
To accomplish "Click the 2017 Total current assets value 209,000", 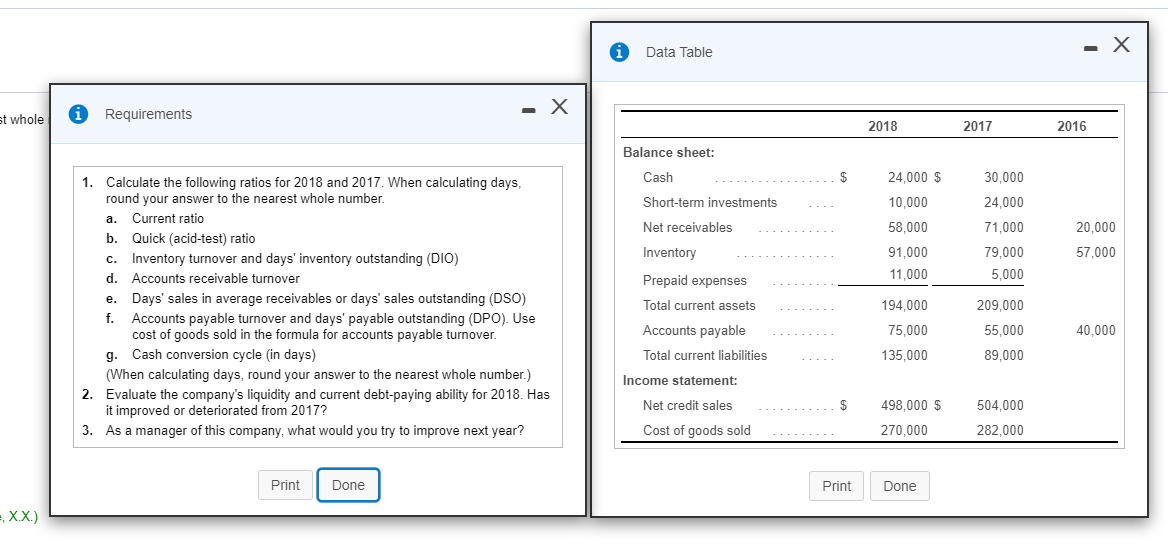I will (x=1000, y=306).
